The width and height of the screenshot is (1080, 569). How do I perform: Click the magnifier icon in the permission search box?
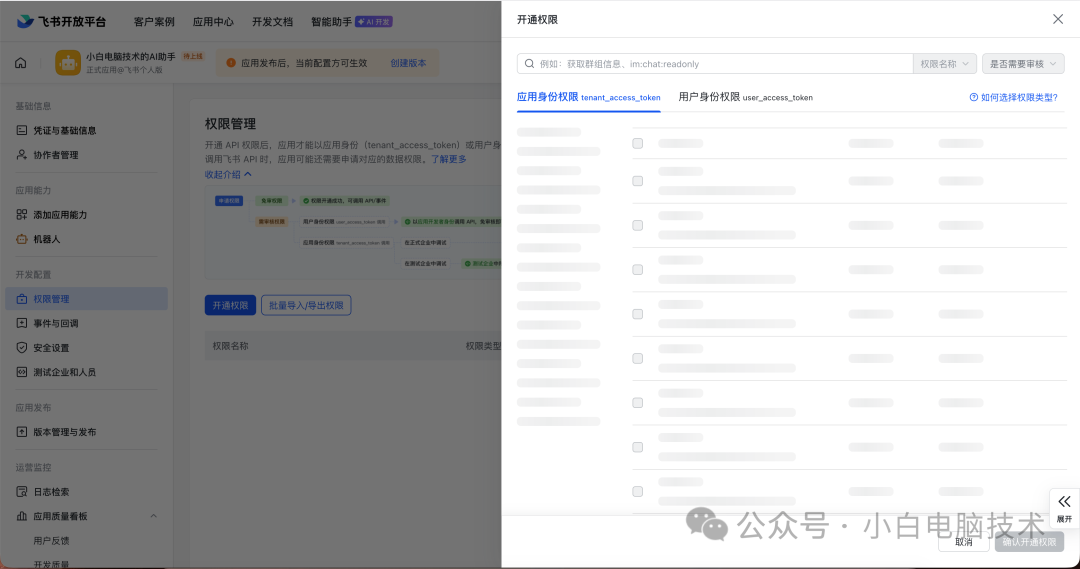tap(529, 63)
